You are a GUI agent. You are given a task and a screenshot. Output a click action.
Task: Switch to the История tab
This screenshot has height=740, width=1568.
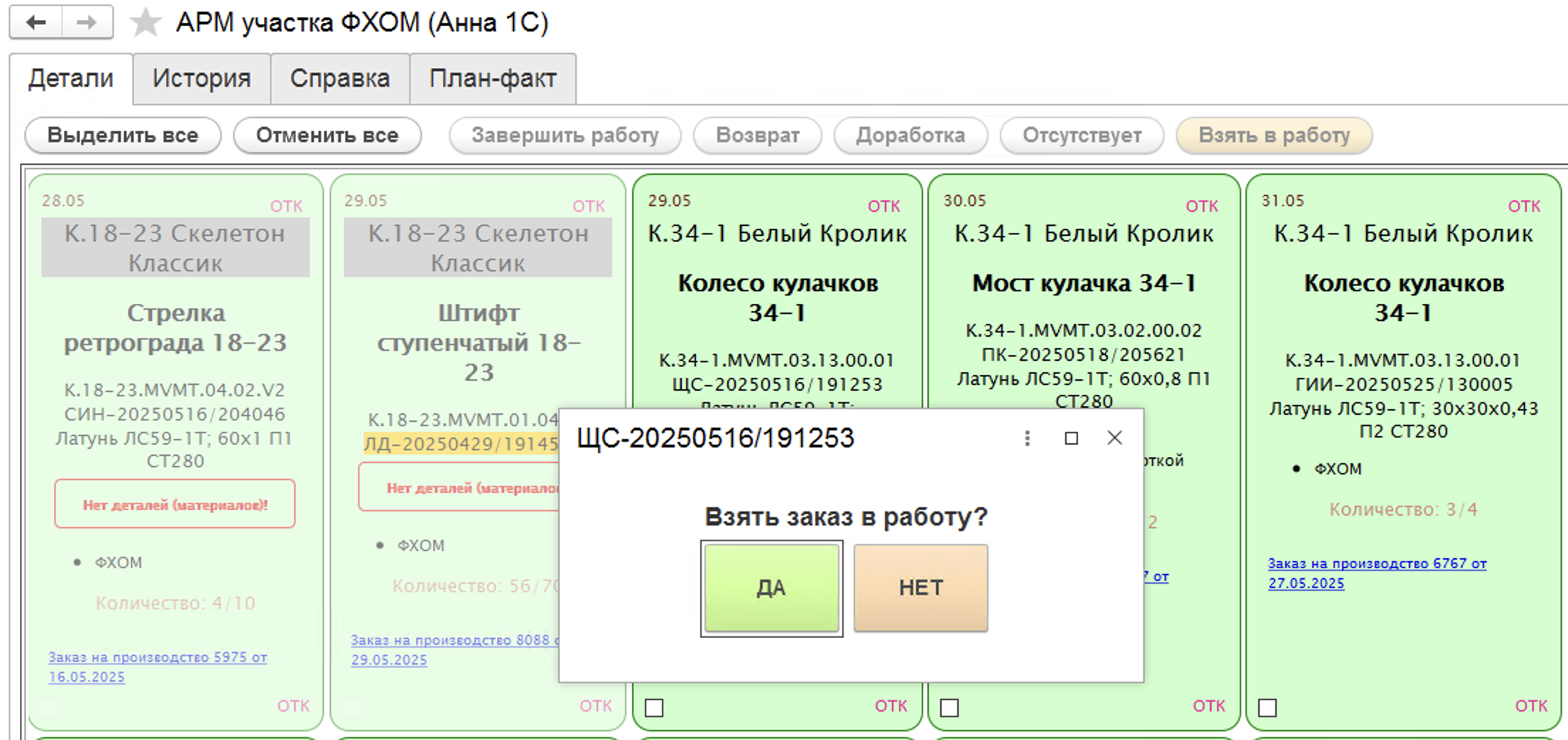pos(202,78)
